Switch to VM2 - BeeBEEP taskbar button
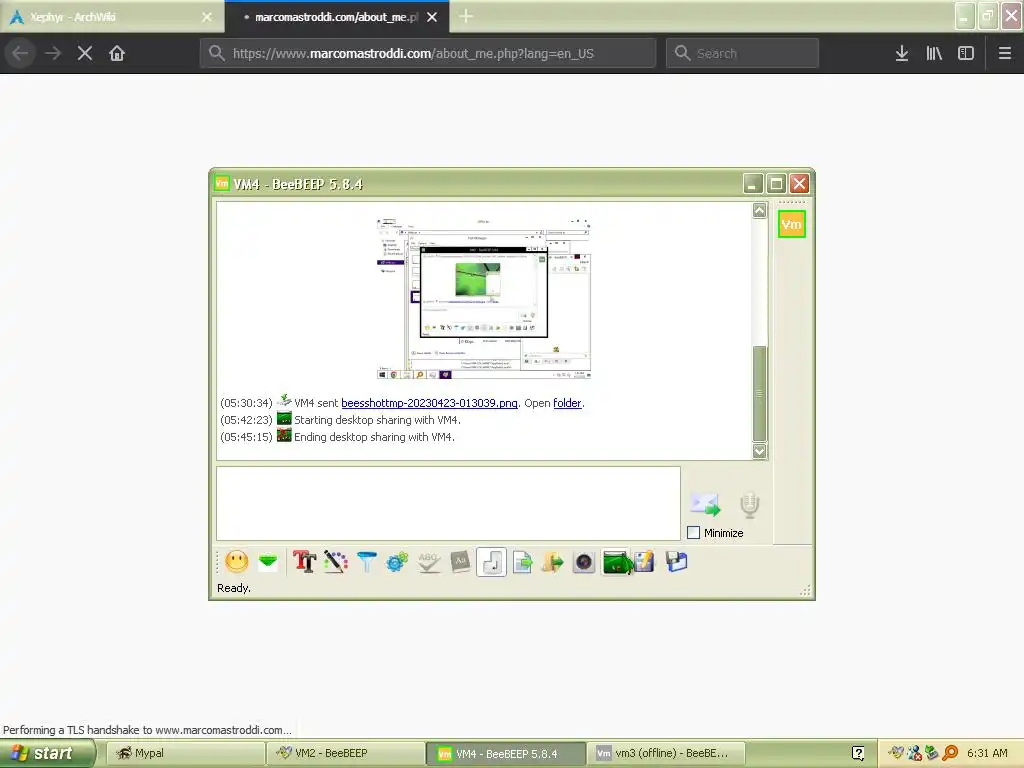Viewport: 1024px width, 768px height. click(x=345, y=753)
